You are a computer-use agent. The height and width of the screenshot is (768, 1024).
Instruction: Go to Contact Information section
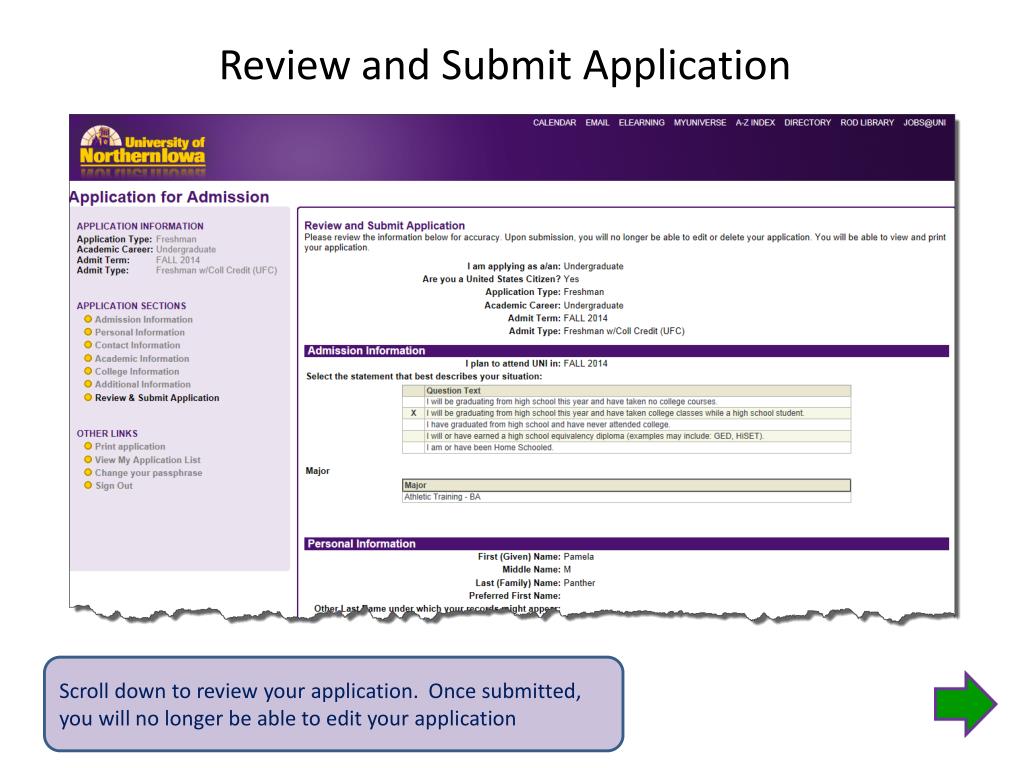[137, 345]
